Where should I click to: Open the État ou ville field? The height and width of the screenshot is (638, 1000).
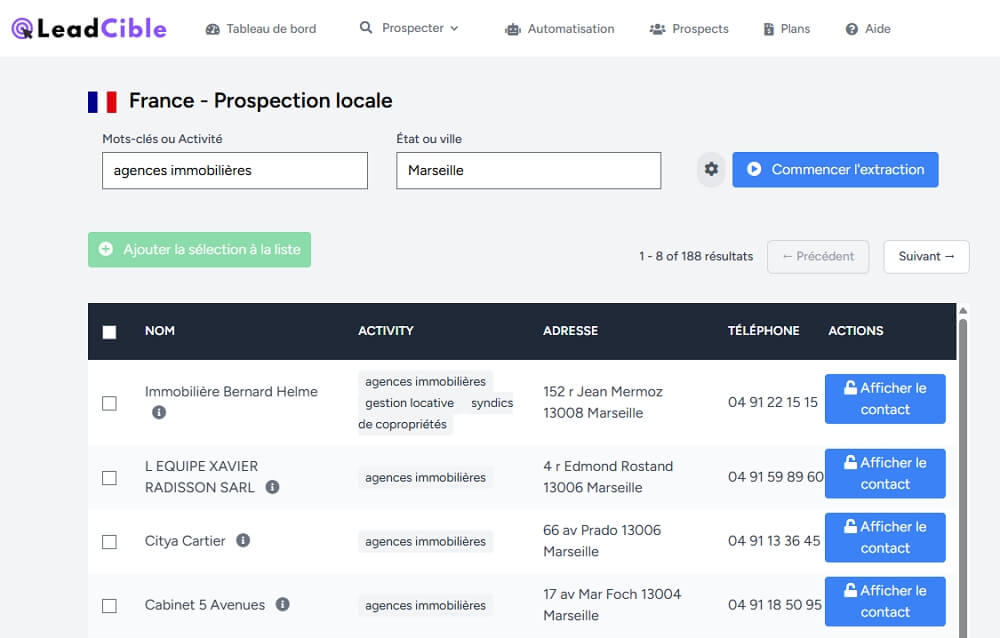click(528, 170)
